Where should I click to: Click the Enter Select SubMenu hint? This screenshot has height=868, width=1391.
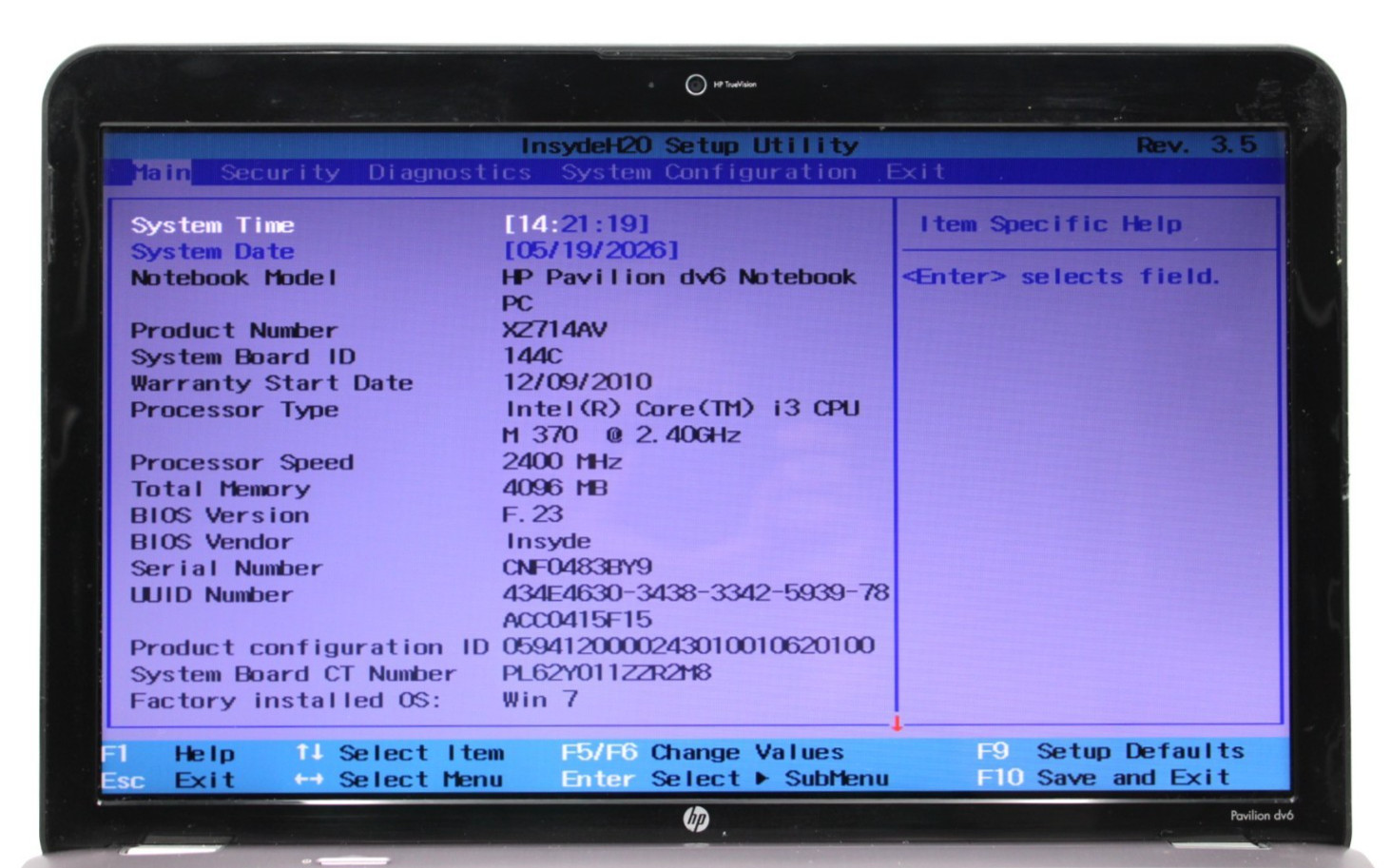point(724,779)
